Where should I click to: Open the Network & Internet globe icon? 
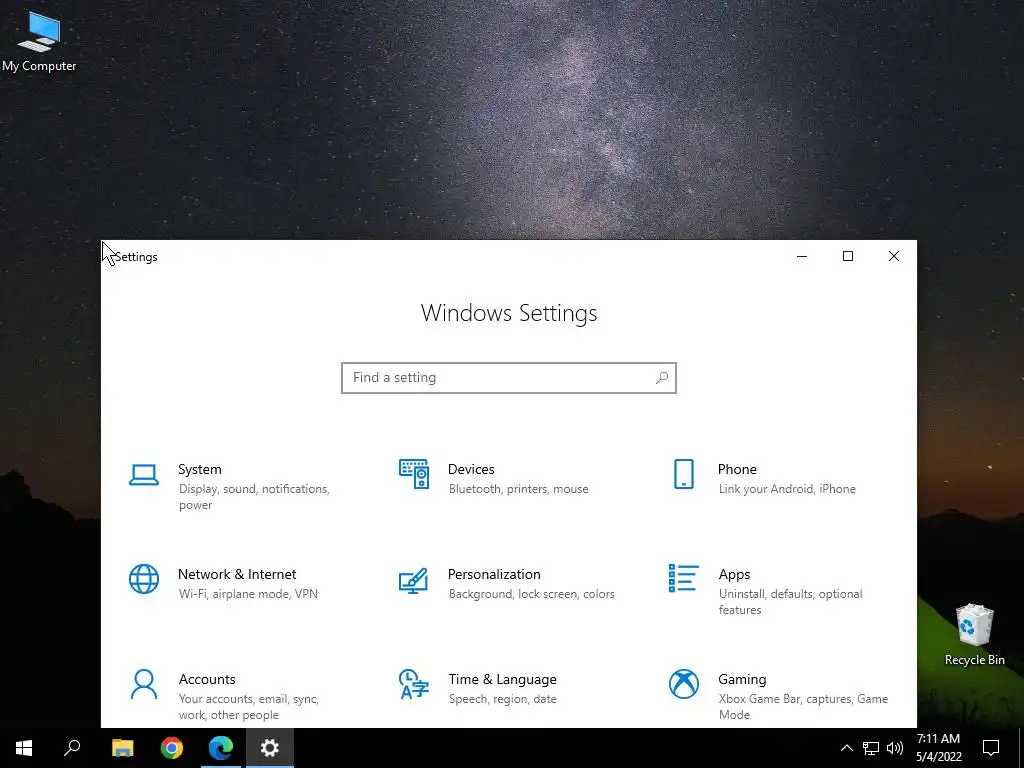[x=144, y=579]
